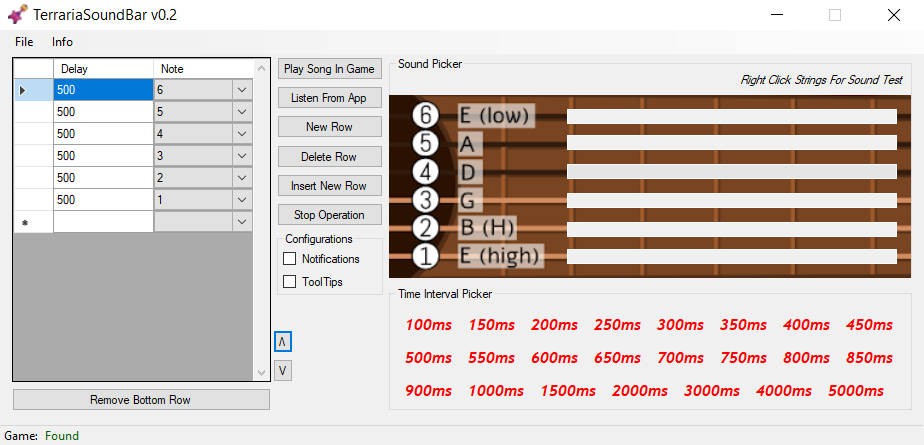924x445 pixels.
Task: Pick the 350ms time interval
Action: [x=743, y=325]
